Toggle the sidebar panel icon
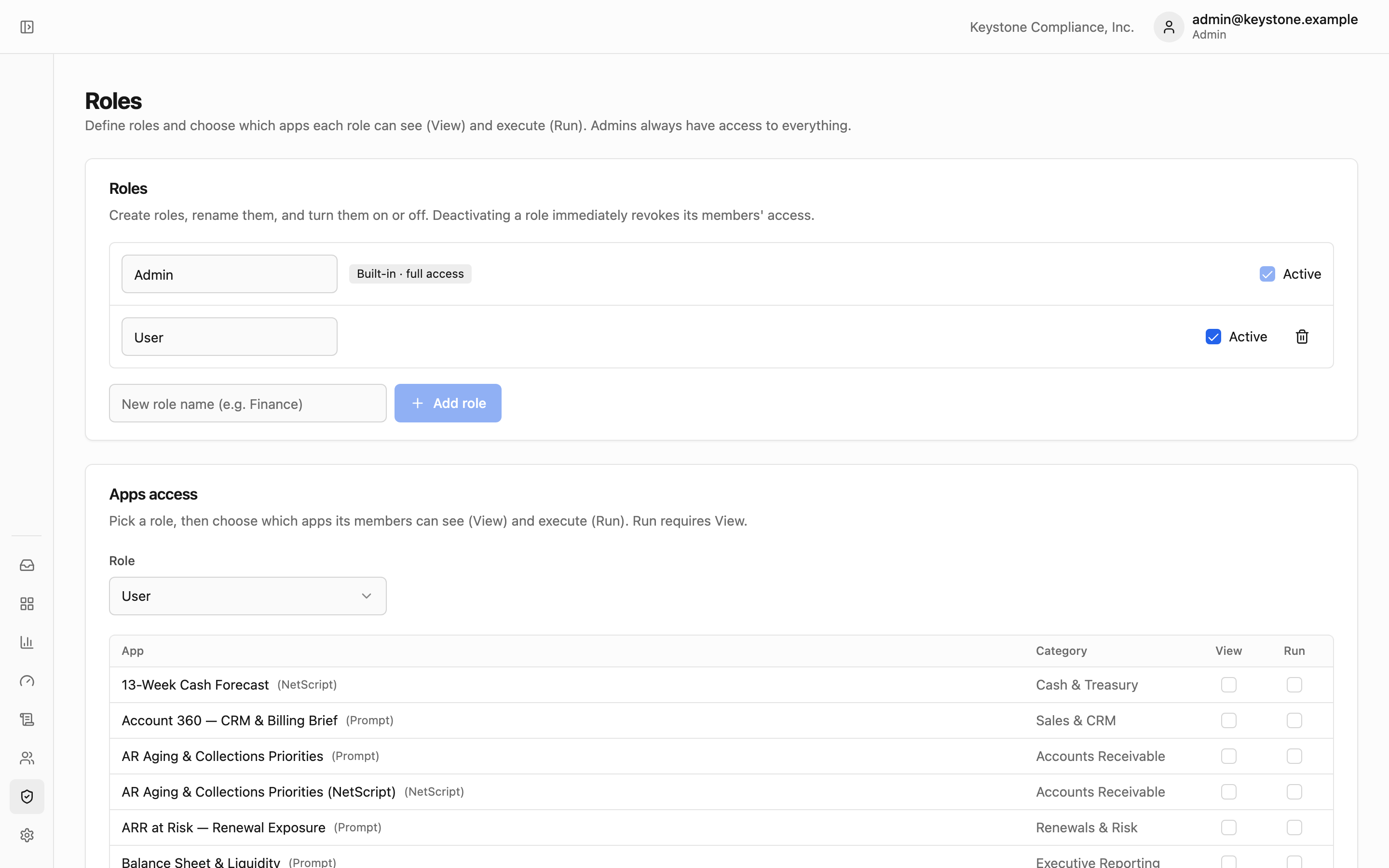This screenshot has height=868, width=1389. pos(27,27)
